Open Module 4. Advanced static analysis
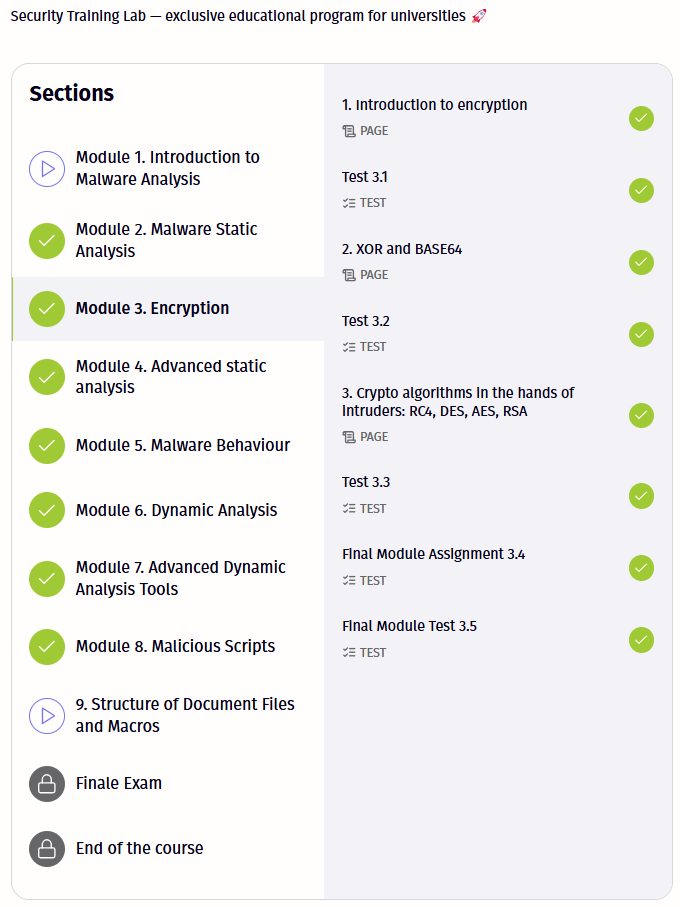680x907 pixels. pos(171,377)
